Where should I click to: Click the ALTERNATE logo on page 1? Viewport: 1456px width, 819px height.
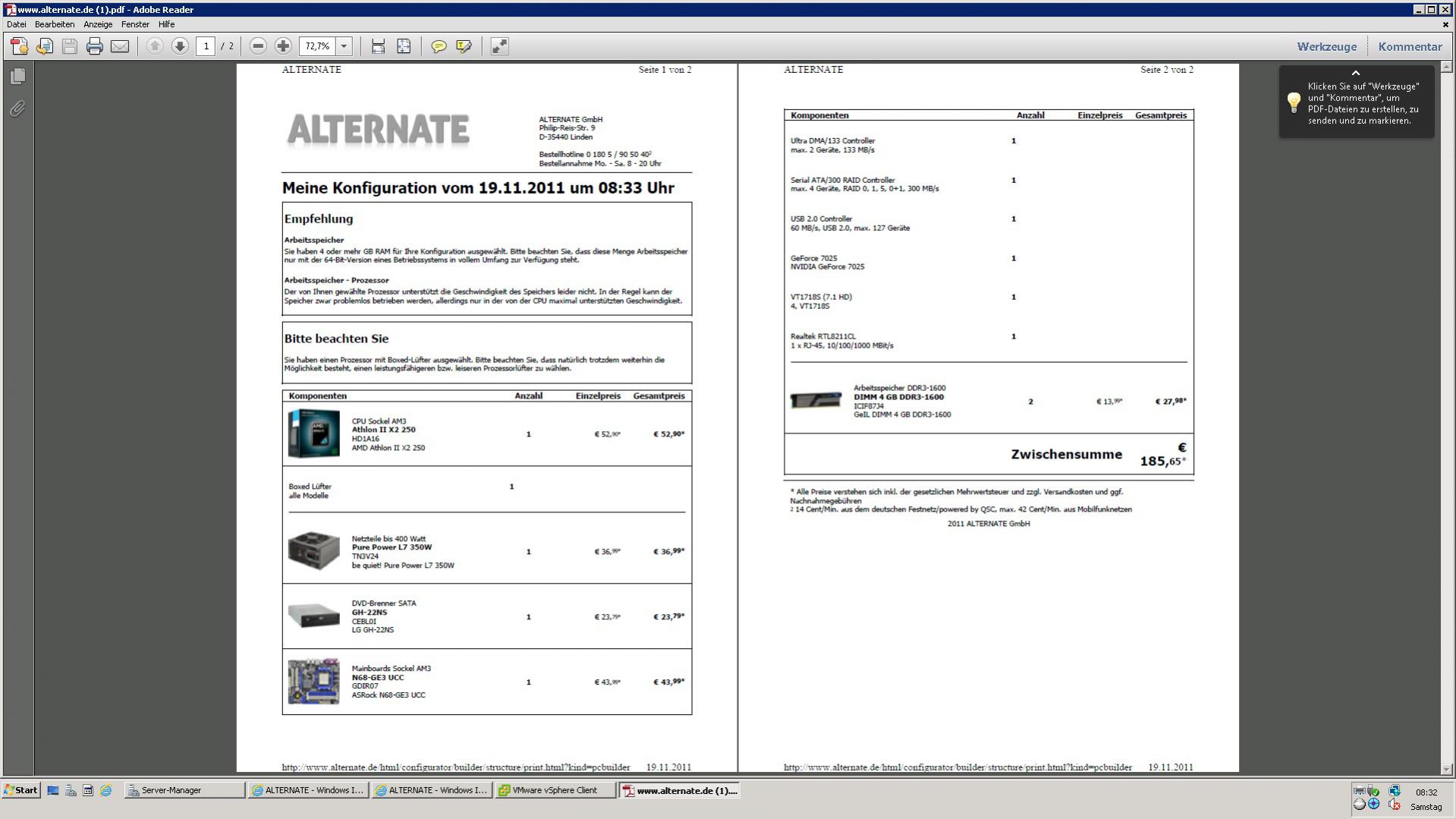coord(378,130)
